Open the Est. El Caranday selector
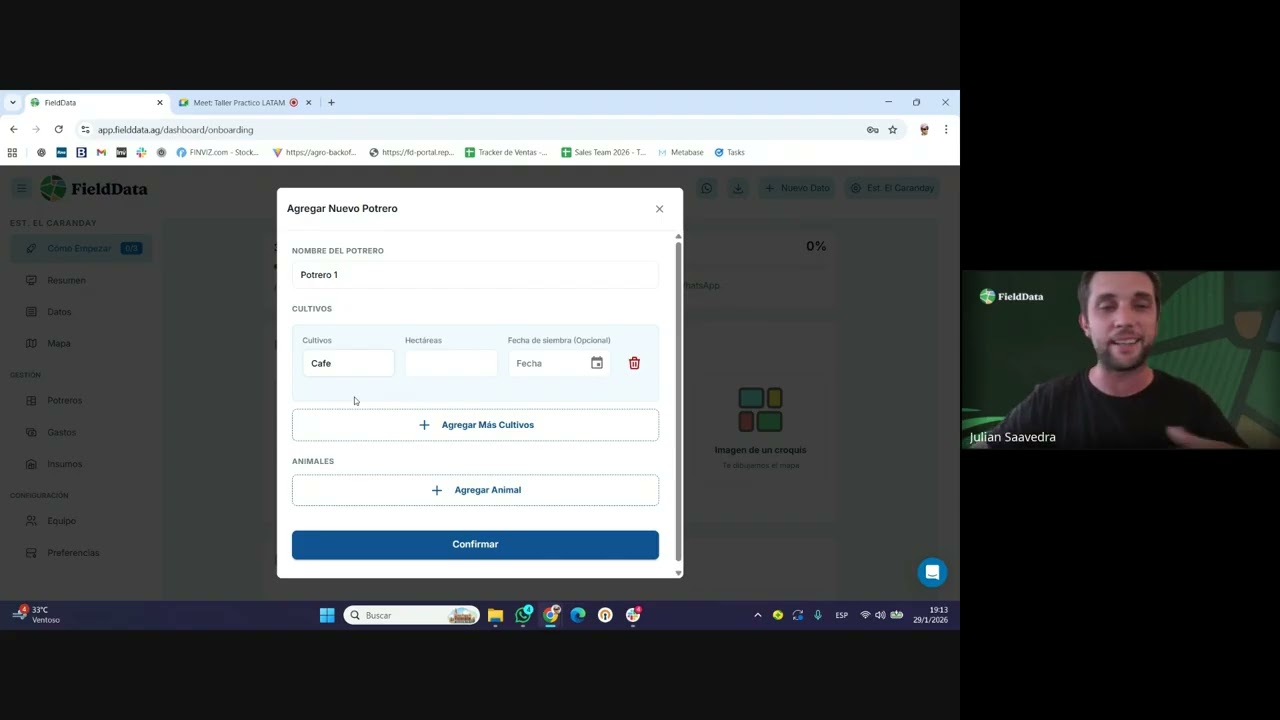 tap(892, 188)
